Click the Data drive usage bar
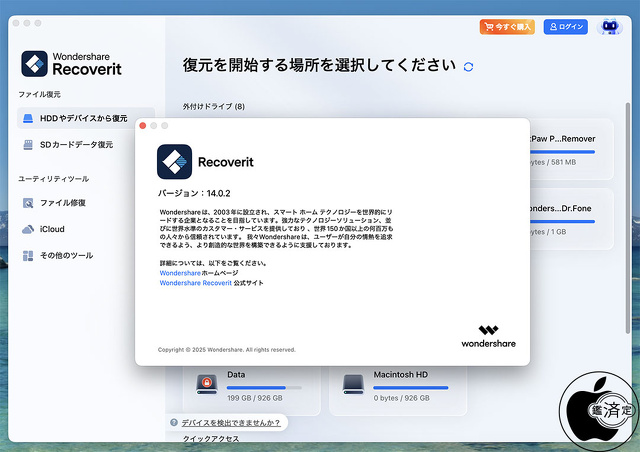 point(256,387)
